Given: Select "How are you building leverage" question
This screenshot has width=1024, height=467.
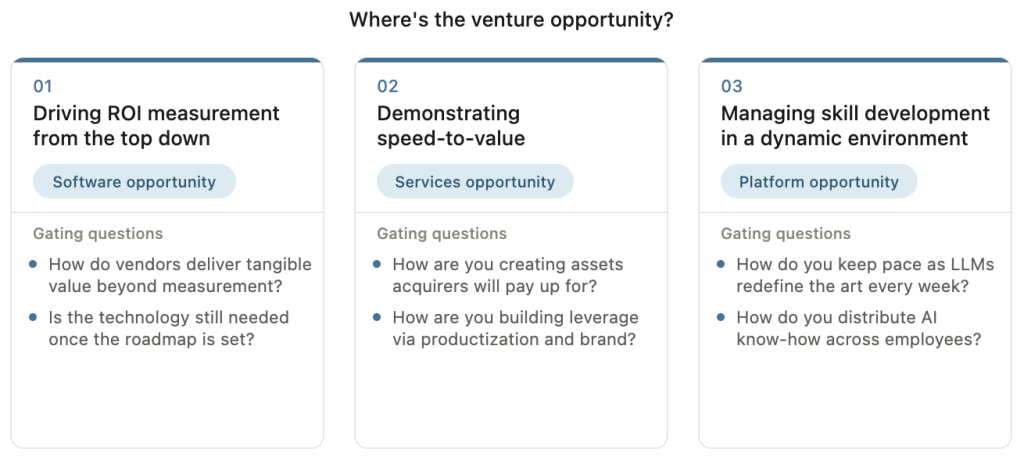Looking at the screenshot, I should pyautogui.click(x=515, y=328).
